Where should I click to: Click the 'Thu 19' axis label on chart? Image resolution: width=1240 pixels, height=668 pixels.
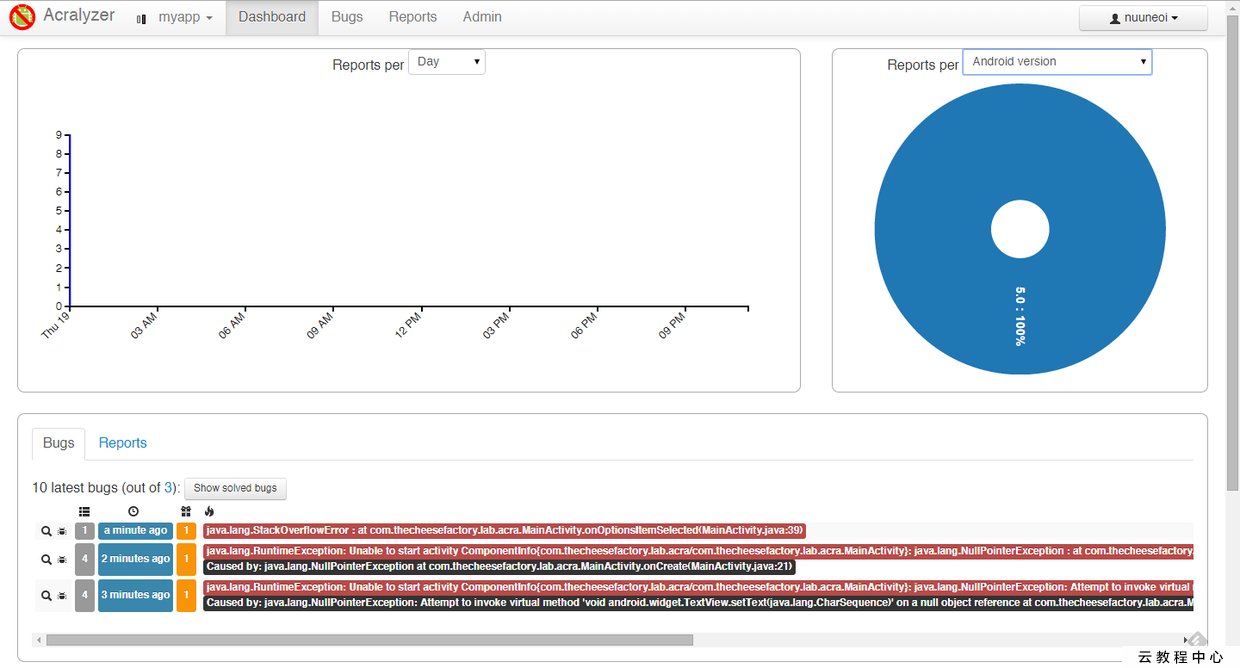click(x=56, y=325)
